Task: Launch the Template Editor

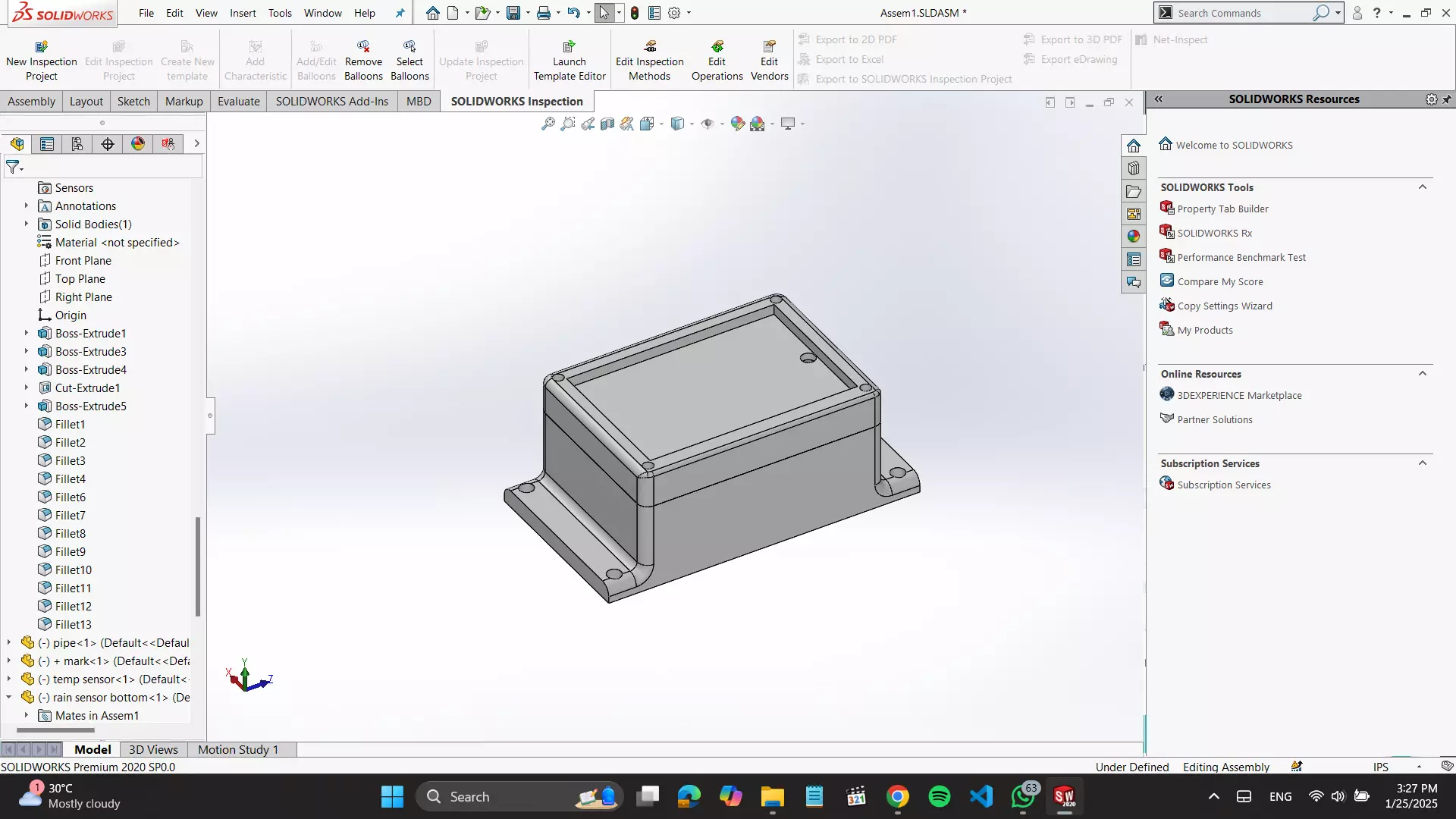Action: point(570,61)
